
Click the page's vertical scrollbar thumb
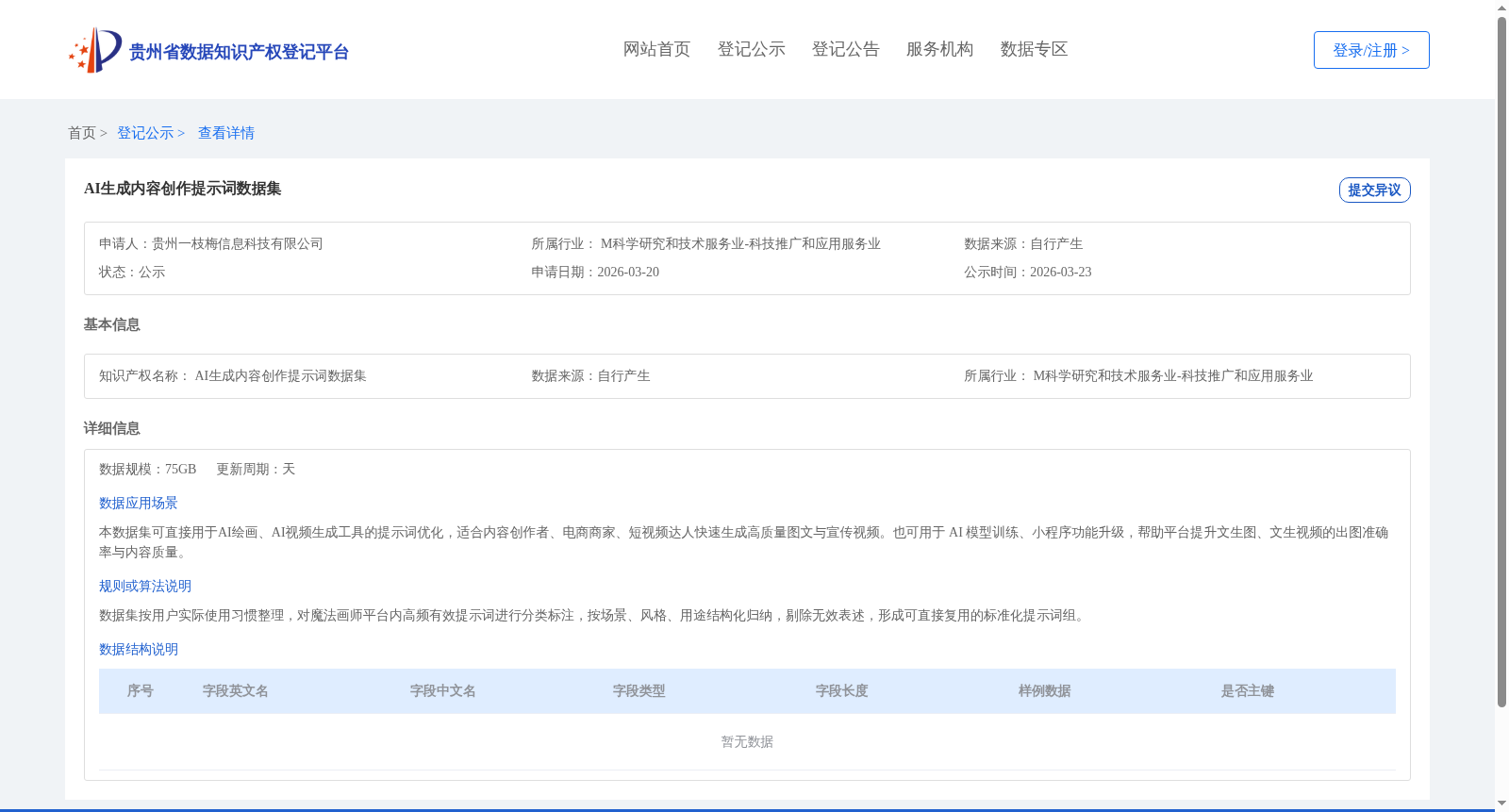pos(1501,363)
